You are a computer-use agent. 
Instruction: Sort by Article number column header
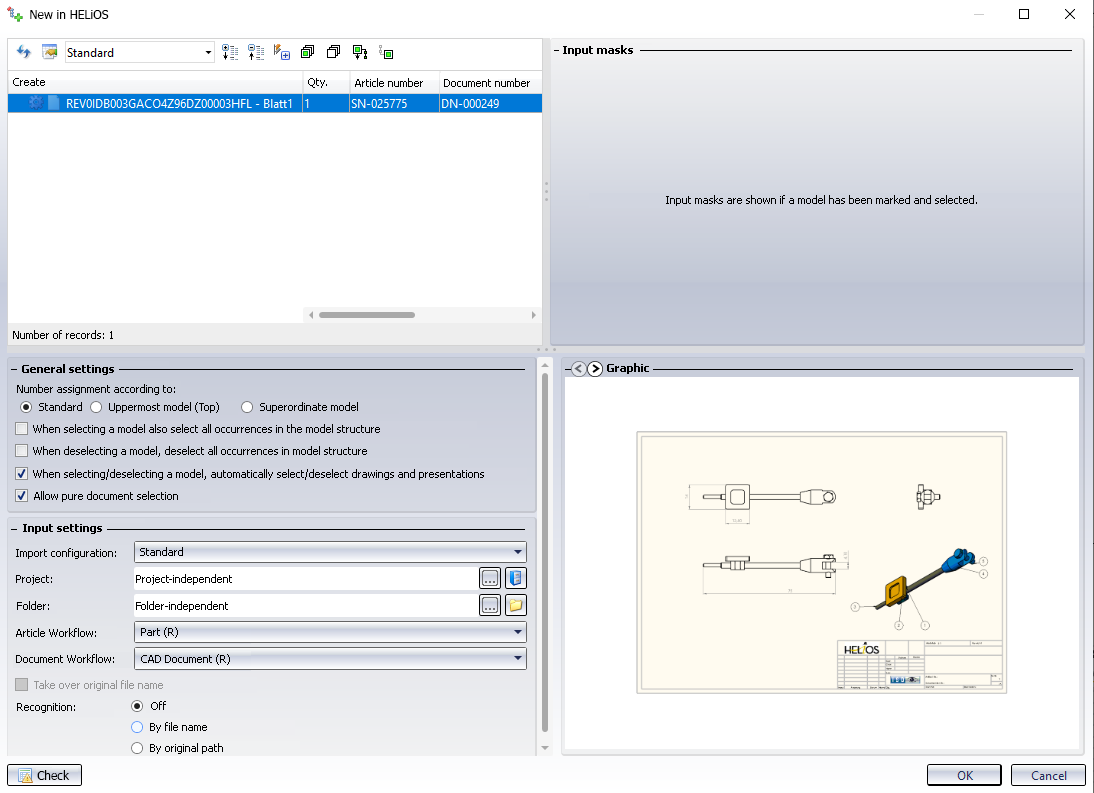pyautogui.click(x=389, y=82)
